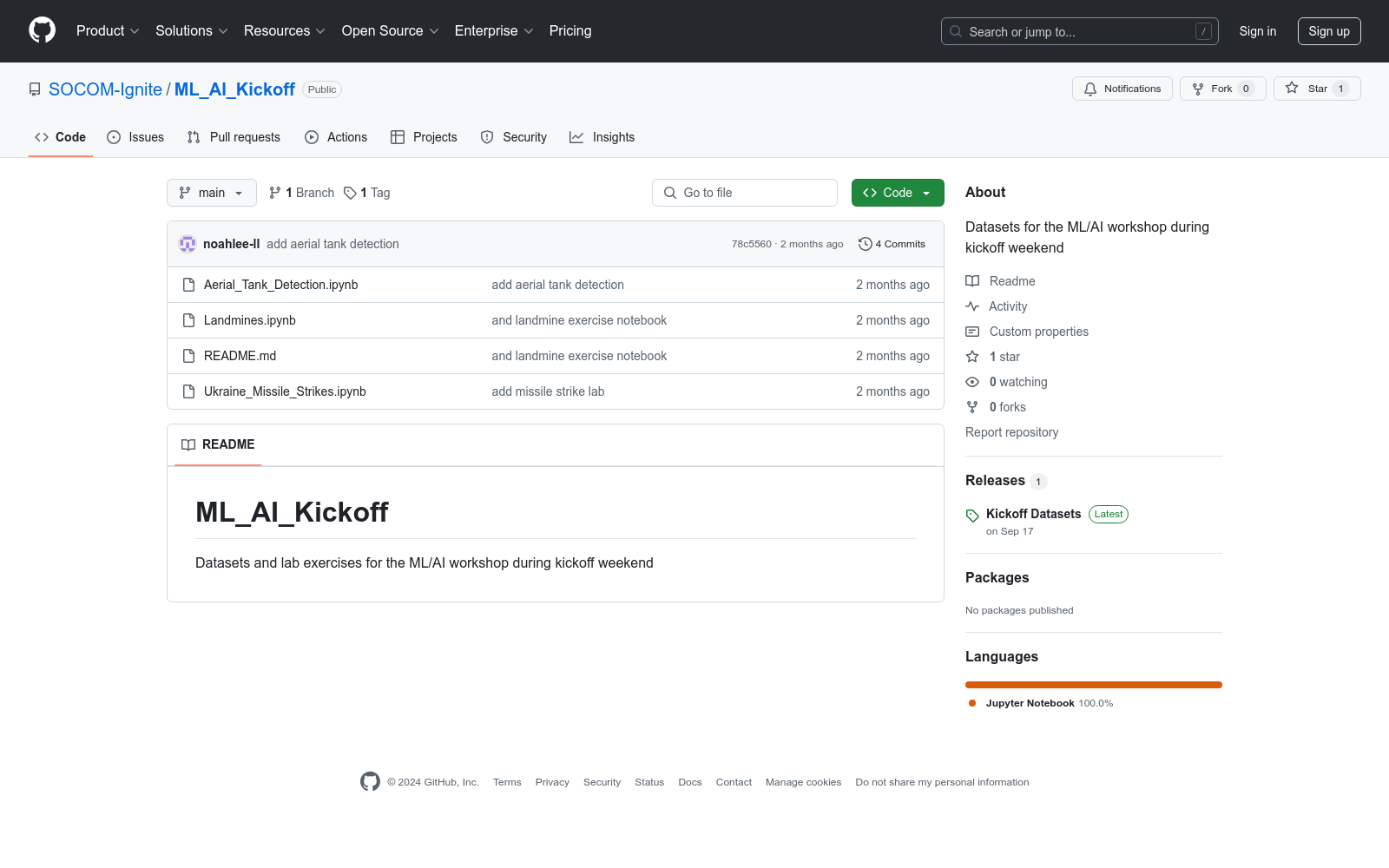1389x868 pixels.
Task: Click the Readme book icon in About
Action: (972, 281)
